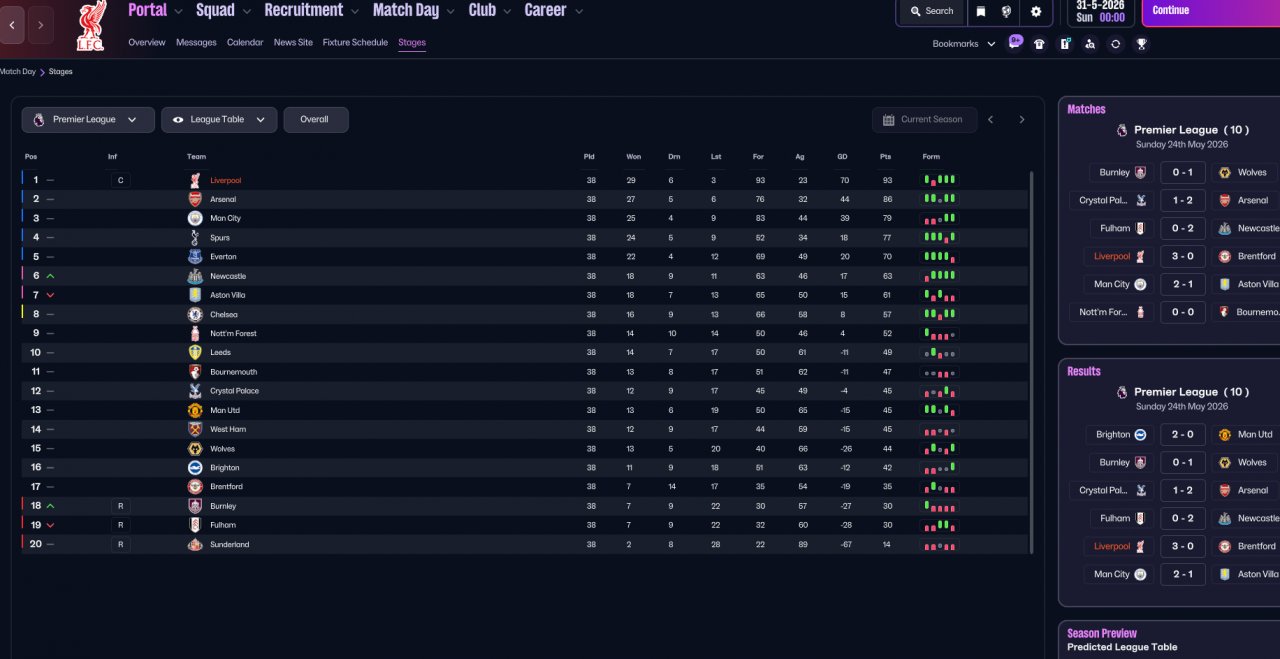The height and width of the screenshot is (659, 1280).
Task: Open the trophy competitions shortcut icon
Action: point(1141,44)
